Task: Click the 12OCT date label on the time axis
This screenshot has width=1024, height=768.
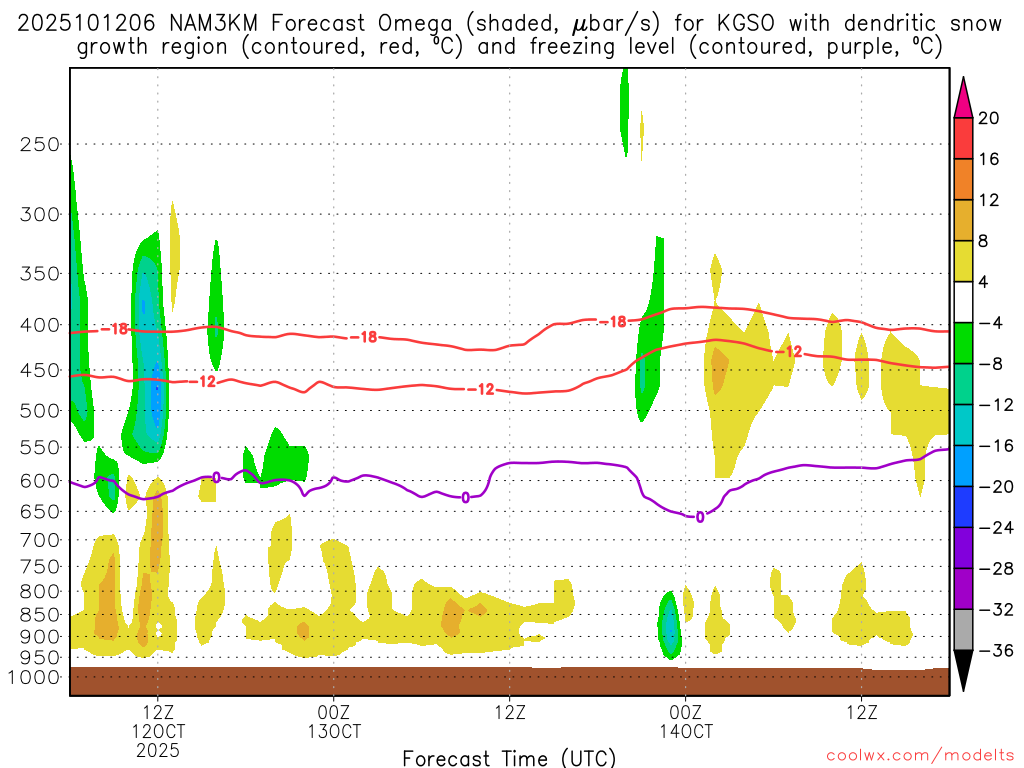Action: tap(158, 731)
